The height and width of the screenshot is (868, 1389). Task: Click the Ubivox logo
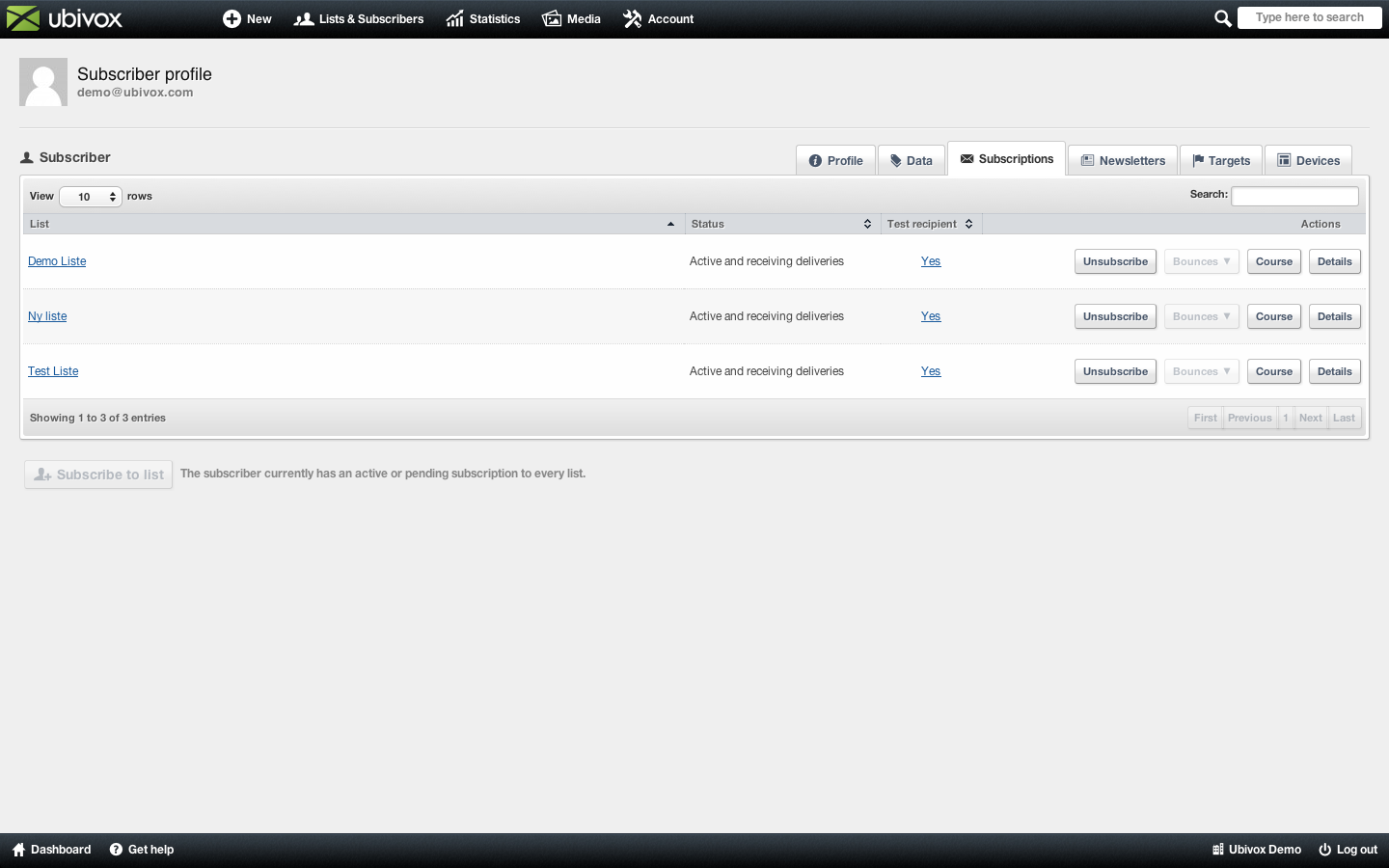coord(65,18)
